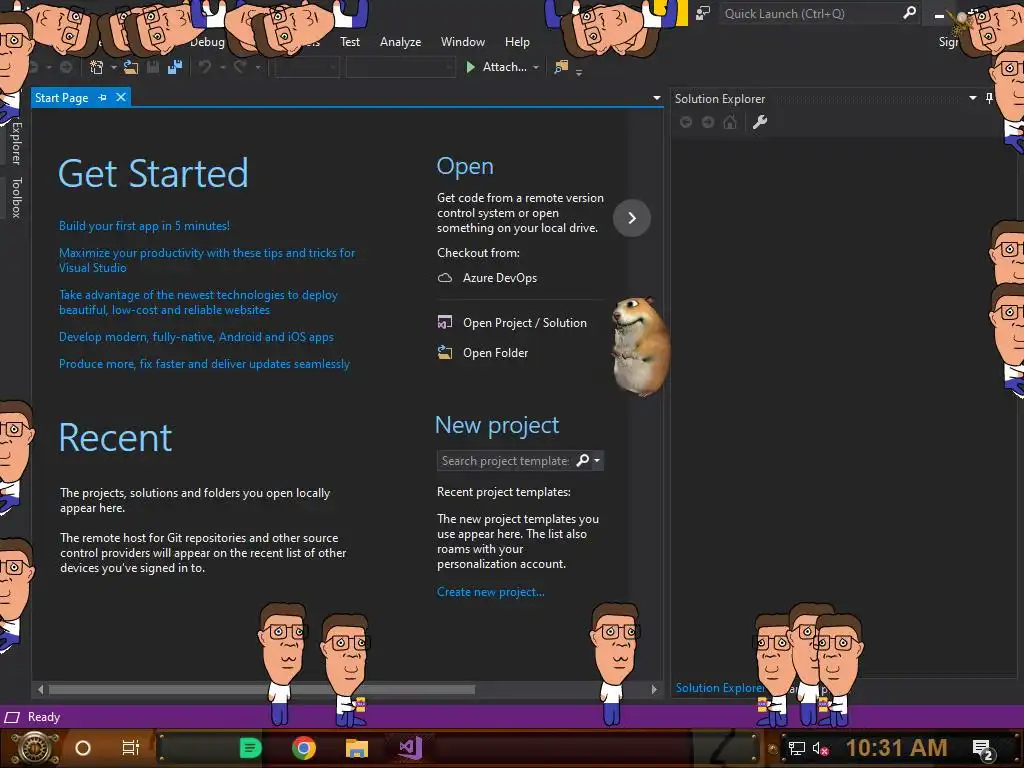Open 'Develop modern, fully-native' apps link
Image resolution: width=1024 pixels, height=768 pixels.
pyautogui.click(x=196, y=337)
